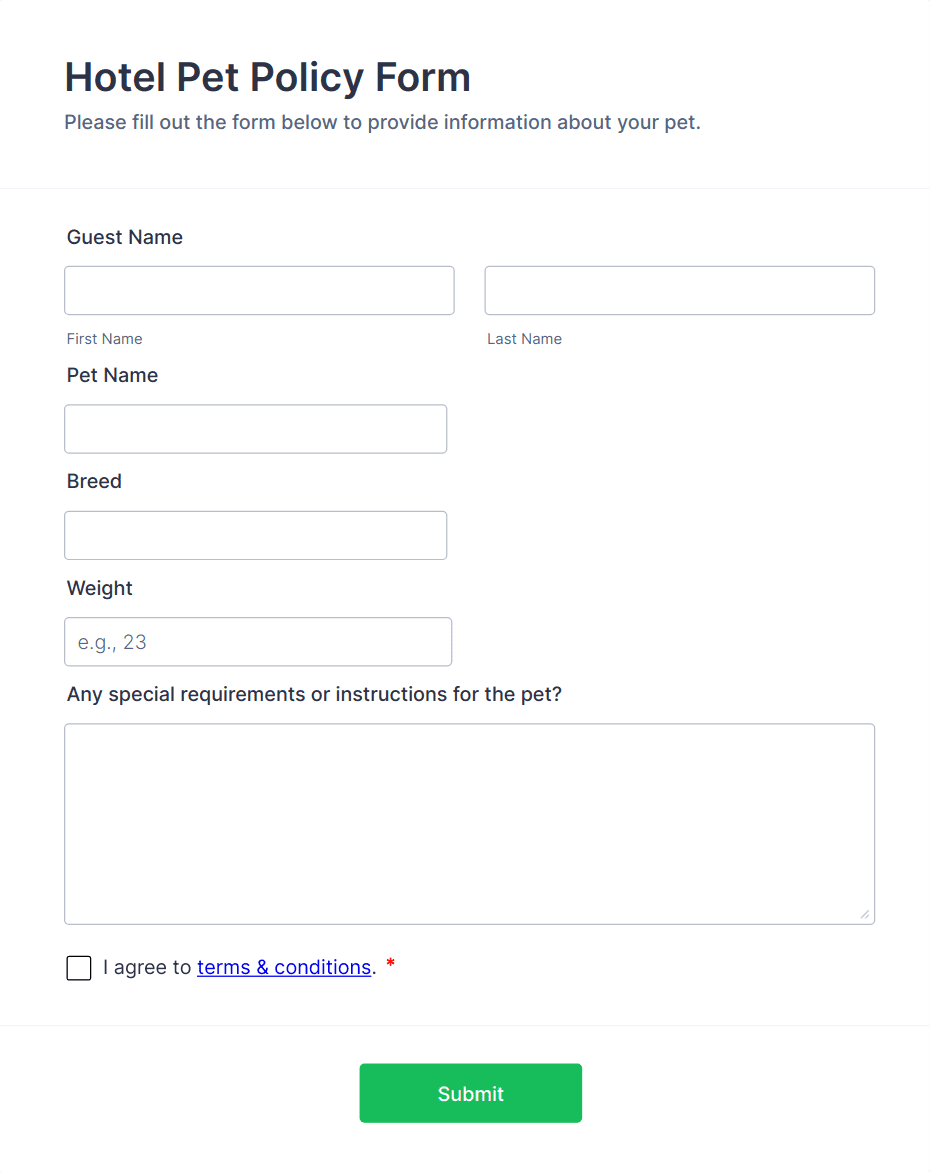930x1172 pixels.
Task: Select the 'First Name' helper text
Action: (104, 338)
